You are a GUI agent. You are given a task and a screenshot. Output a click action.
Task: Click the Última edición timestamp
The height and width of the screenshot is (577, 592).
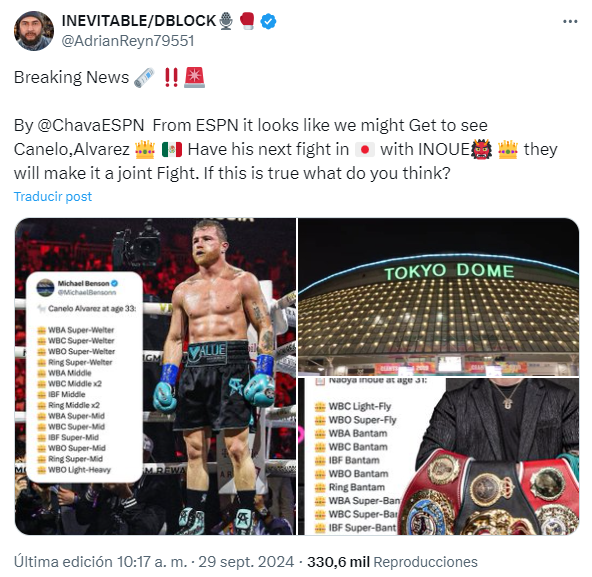point(154,562)
